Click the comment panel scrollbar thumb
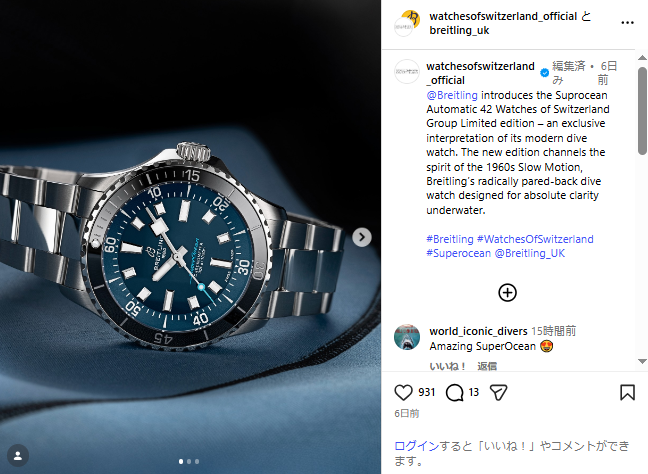648x474 pixels. 642,111
